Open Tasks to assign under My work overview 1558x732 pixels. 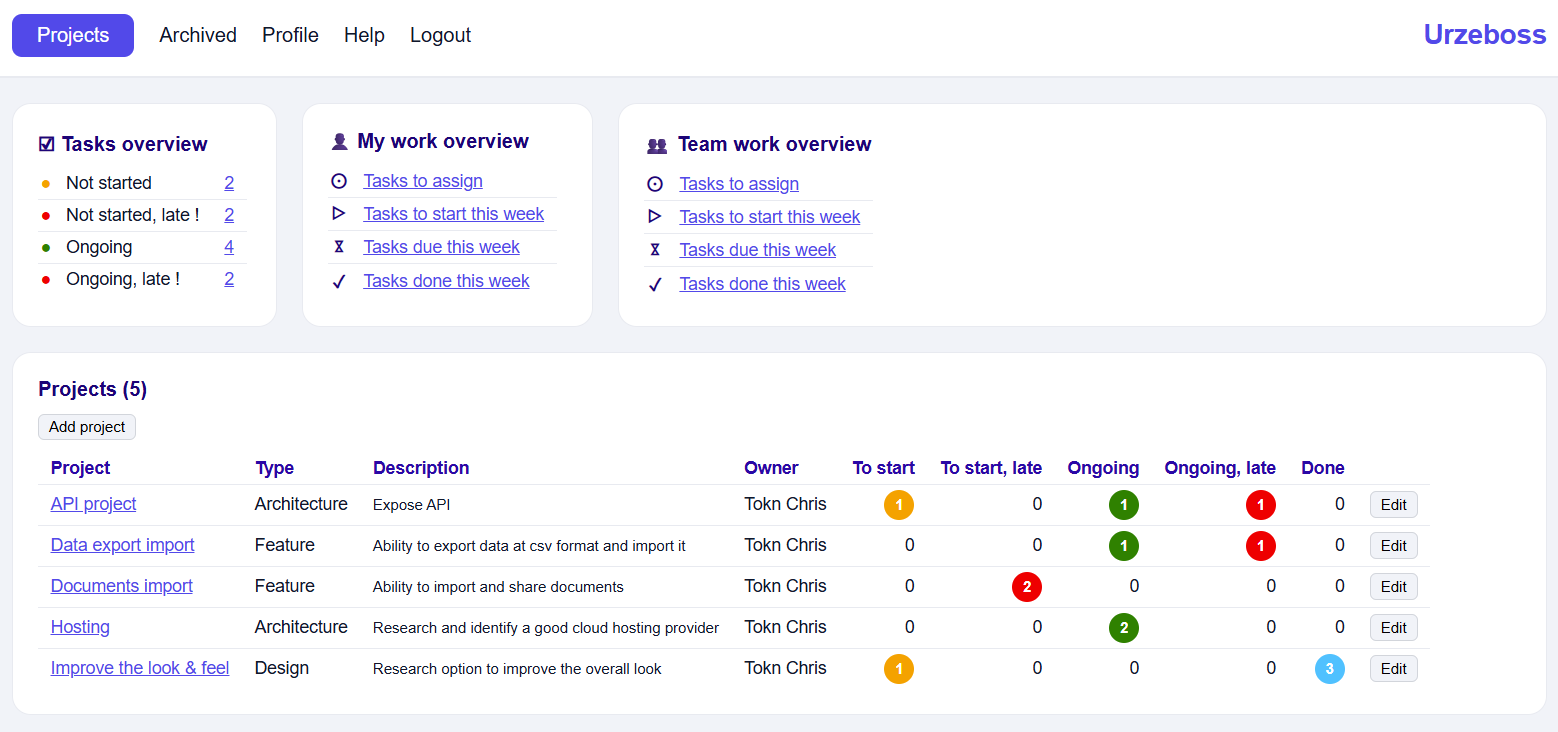coord(423,181)
